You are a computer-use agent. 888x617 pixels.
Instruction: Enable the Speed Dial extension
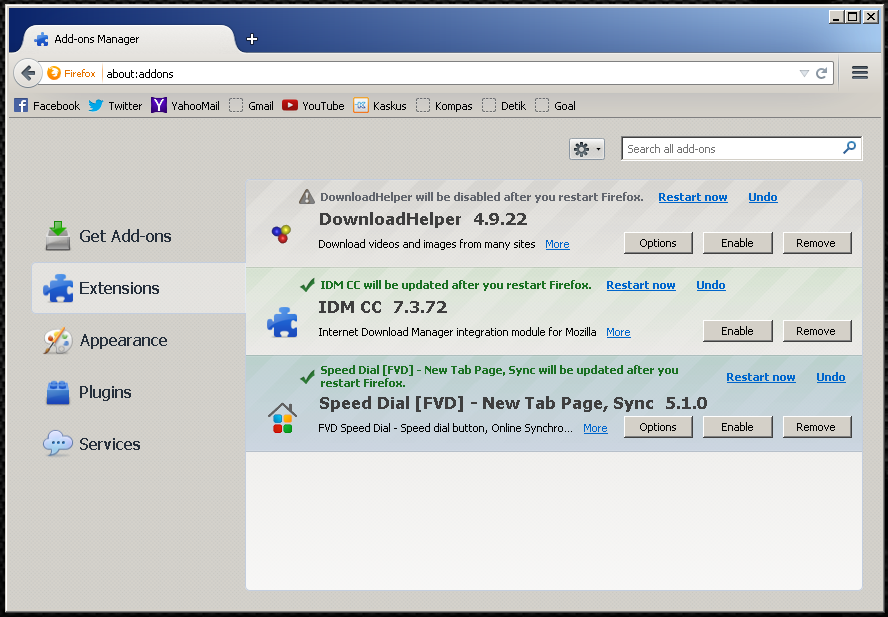(737, 427)
